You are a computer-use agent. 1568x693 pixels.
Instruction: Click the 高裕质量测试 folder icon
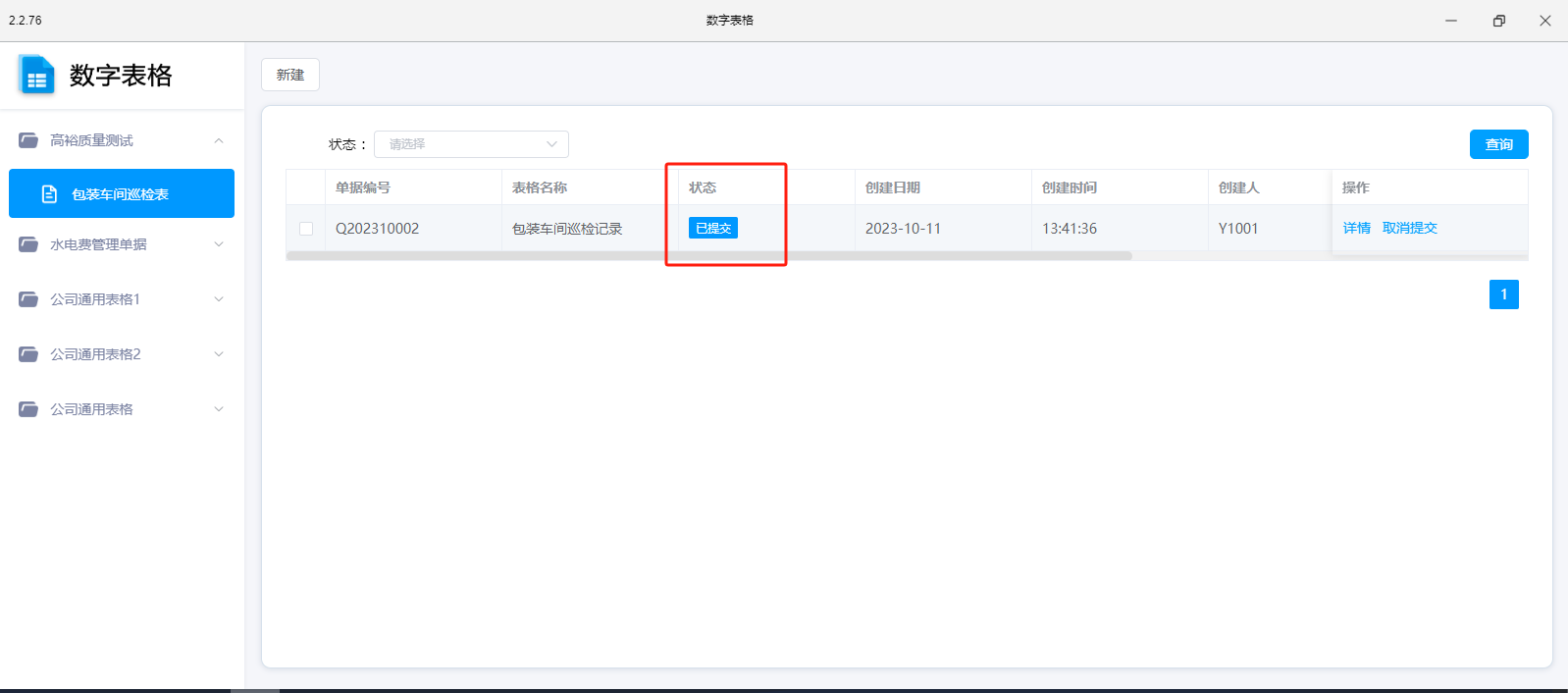click(28, 140)
